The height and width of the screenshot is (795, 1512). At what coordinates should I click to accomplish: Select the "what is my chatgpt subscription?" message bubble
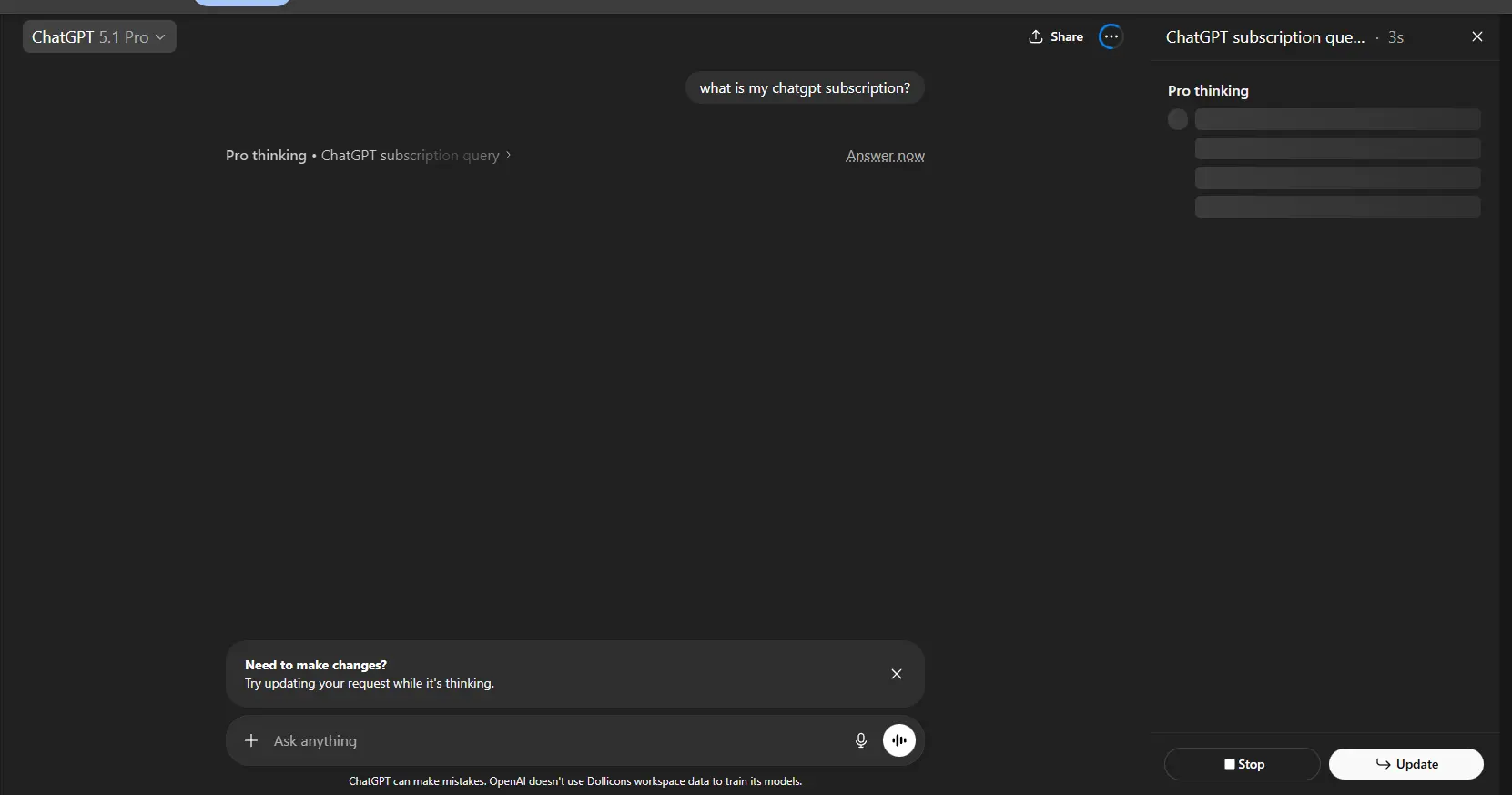tap(805, 88)
